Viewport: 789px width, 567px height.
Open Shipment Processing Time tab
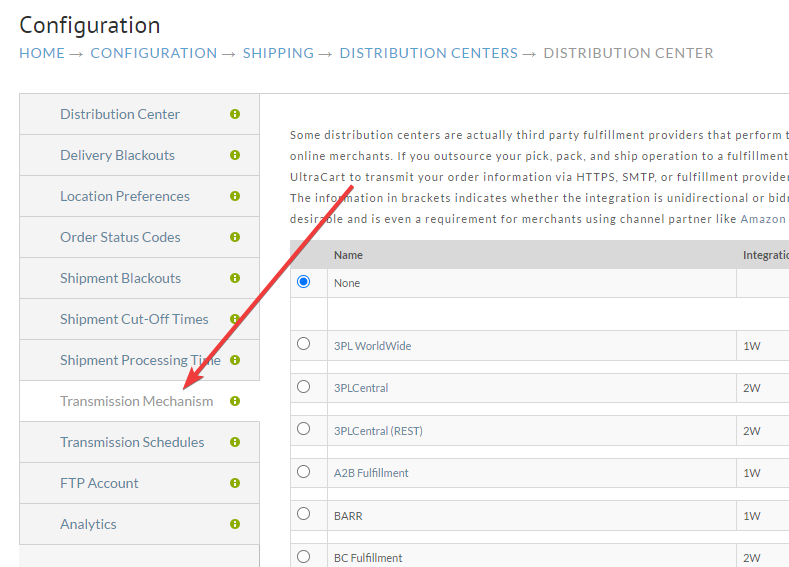[139, 360]
